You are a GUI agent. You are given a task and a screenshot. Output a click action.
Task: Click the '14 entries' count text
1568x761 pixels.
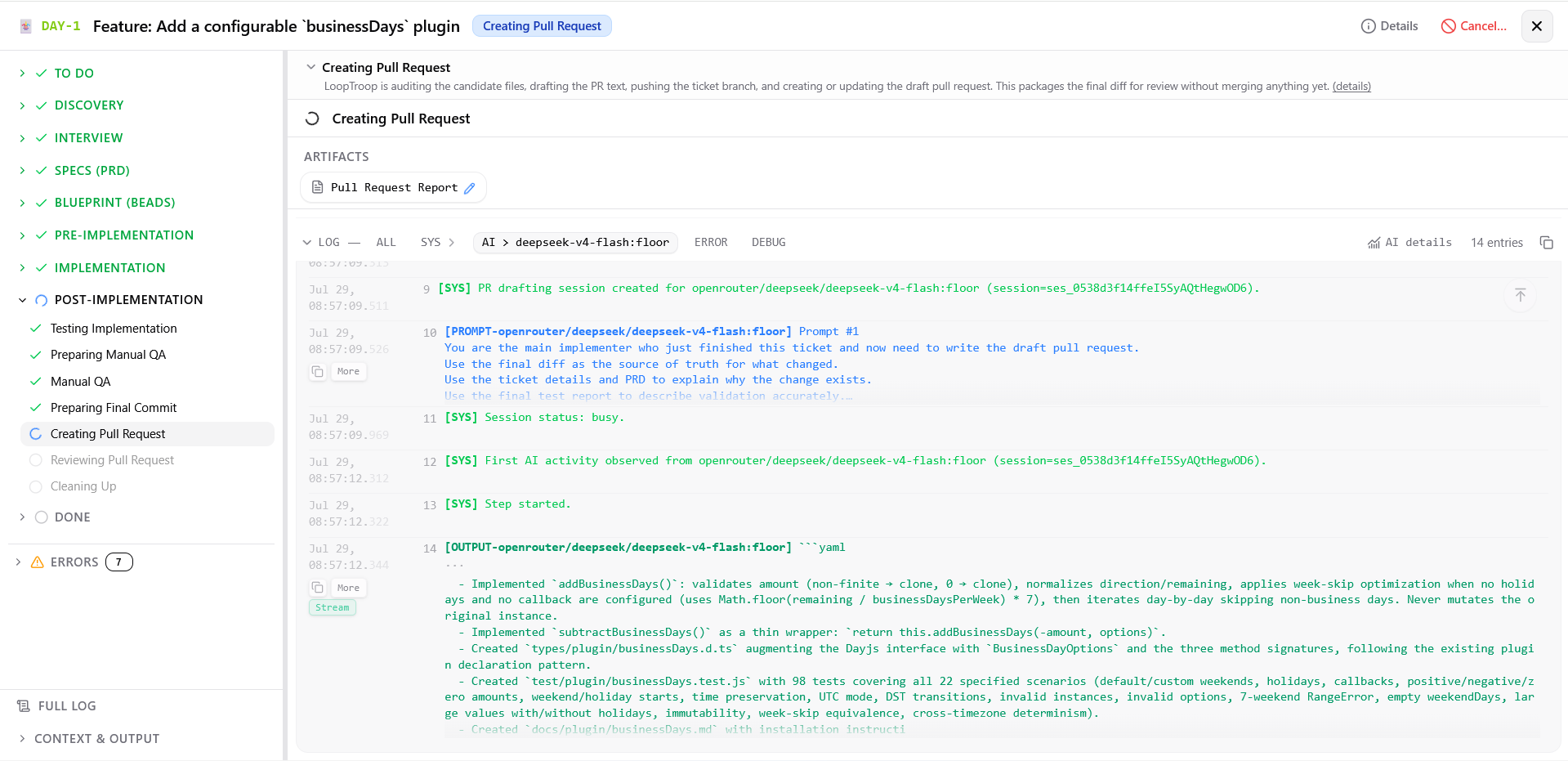point(1496,243)
